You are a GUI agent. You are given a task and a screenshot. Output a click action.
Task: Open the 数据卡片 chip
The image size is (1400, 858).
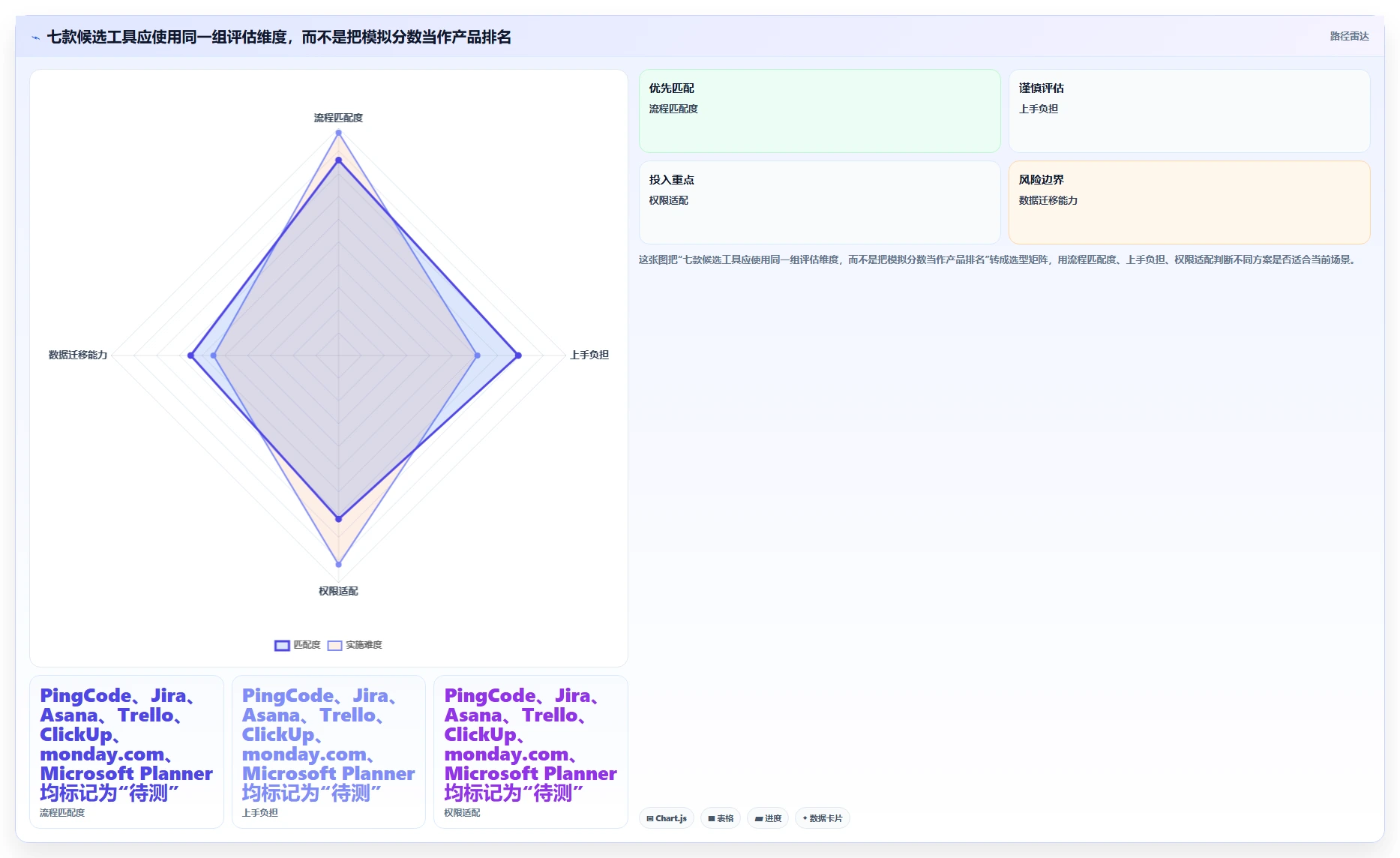[x=822, y=818]
